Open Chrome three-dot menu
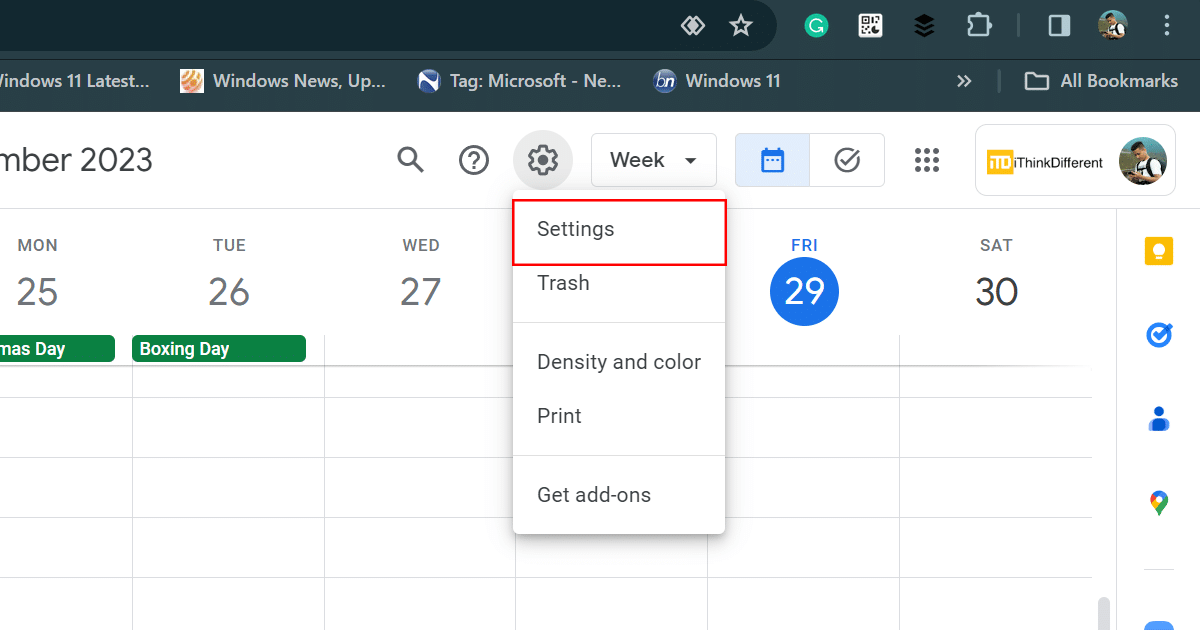 (1166, 26)
